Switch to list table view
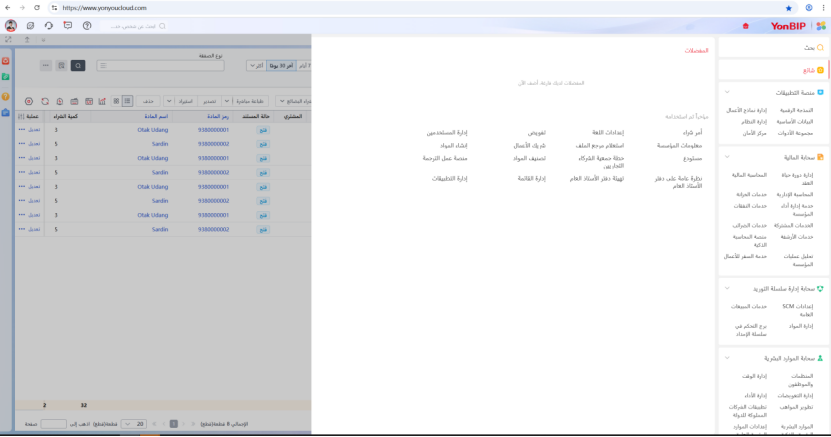The height and width of the screenshot is (437, 831). tap(127, 101)
